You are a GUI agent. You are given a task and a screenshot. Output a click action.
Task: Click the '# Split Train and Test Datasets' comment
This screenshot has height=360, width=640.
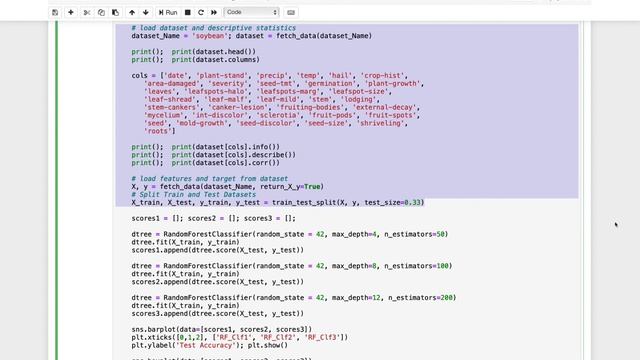193,194
